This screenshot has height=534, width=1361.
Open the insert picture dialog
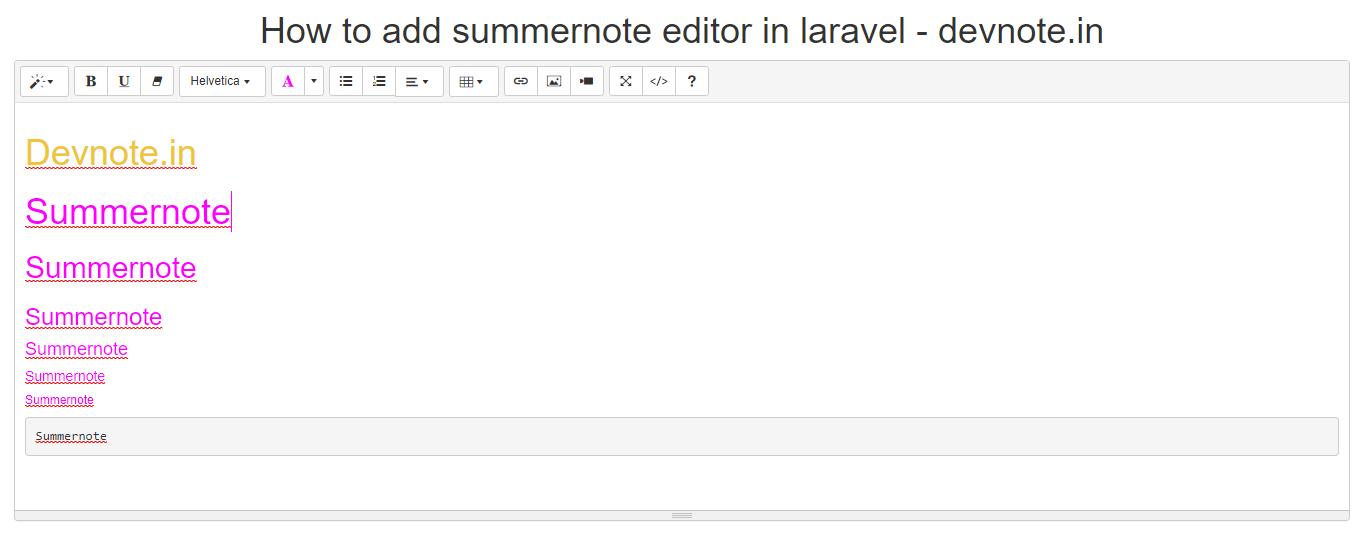tap(554, 81)
